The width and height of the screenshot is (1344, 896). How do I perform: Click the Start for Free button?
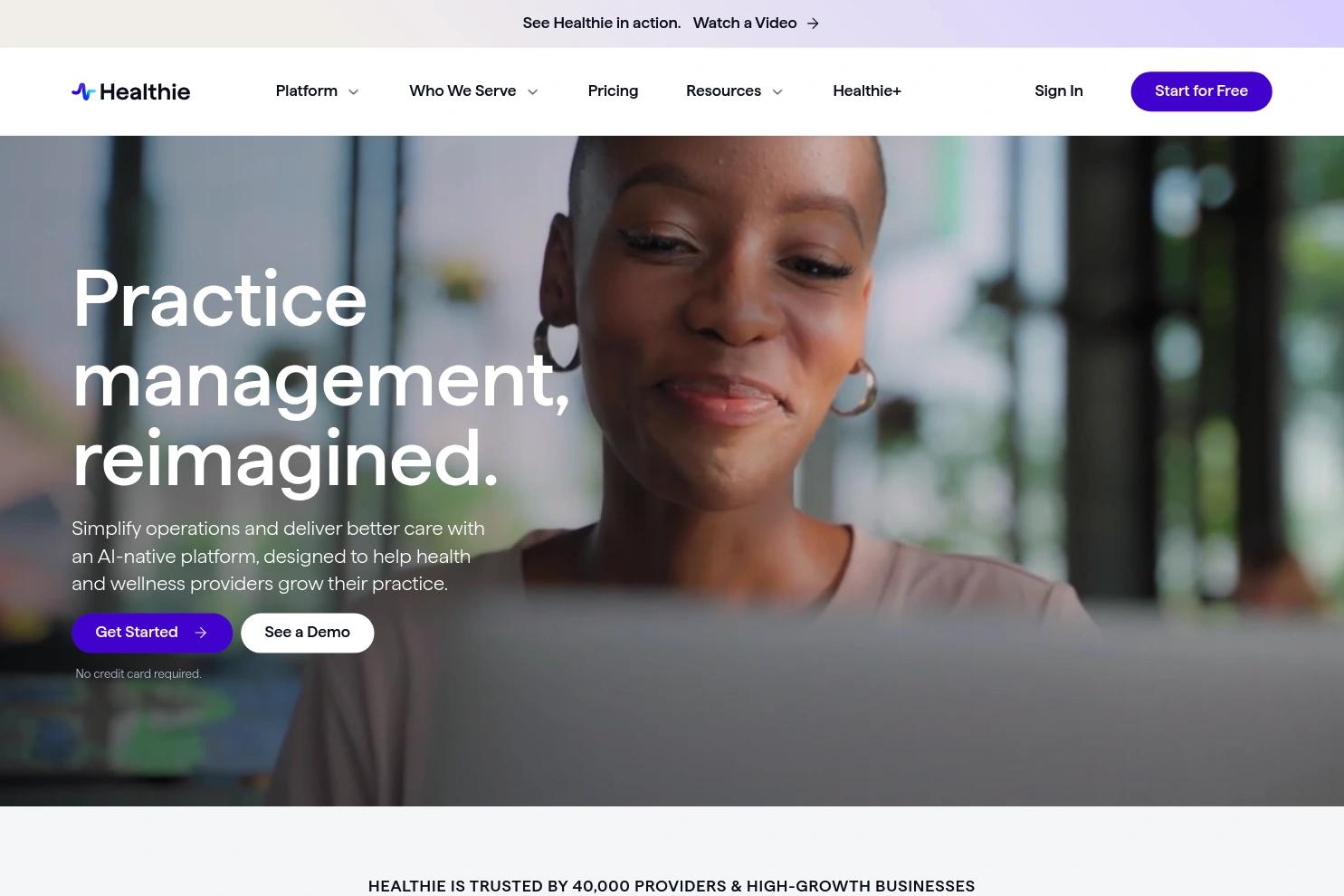[x=1201, y=91]
